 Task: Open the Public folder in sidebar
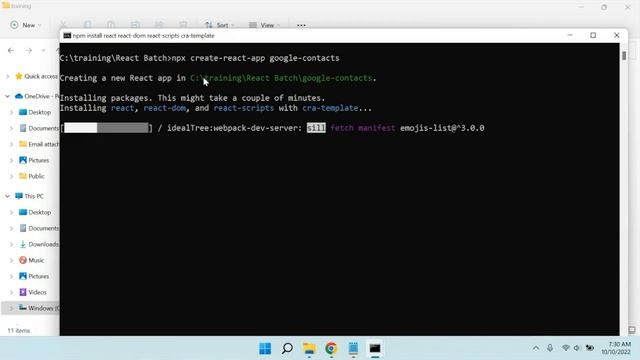(32, 176)
